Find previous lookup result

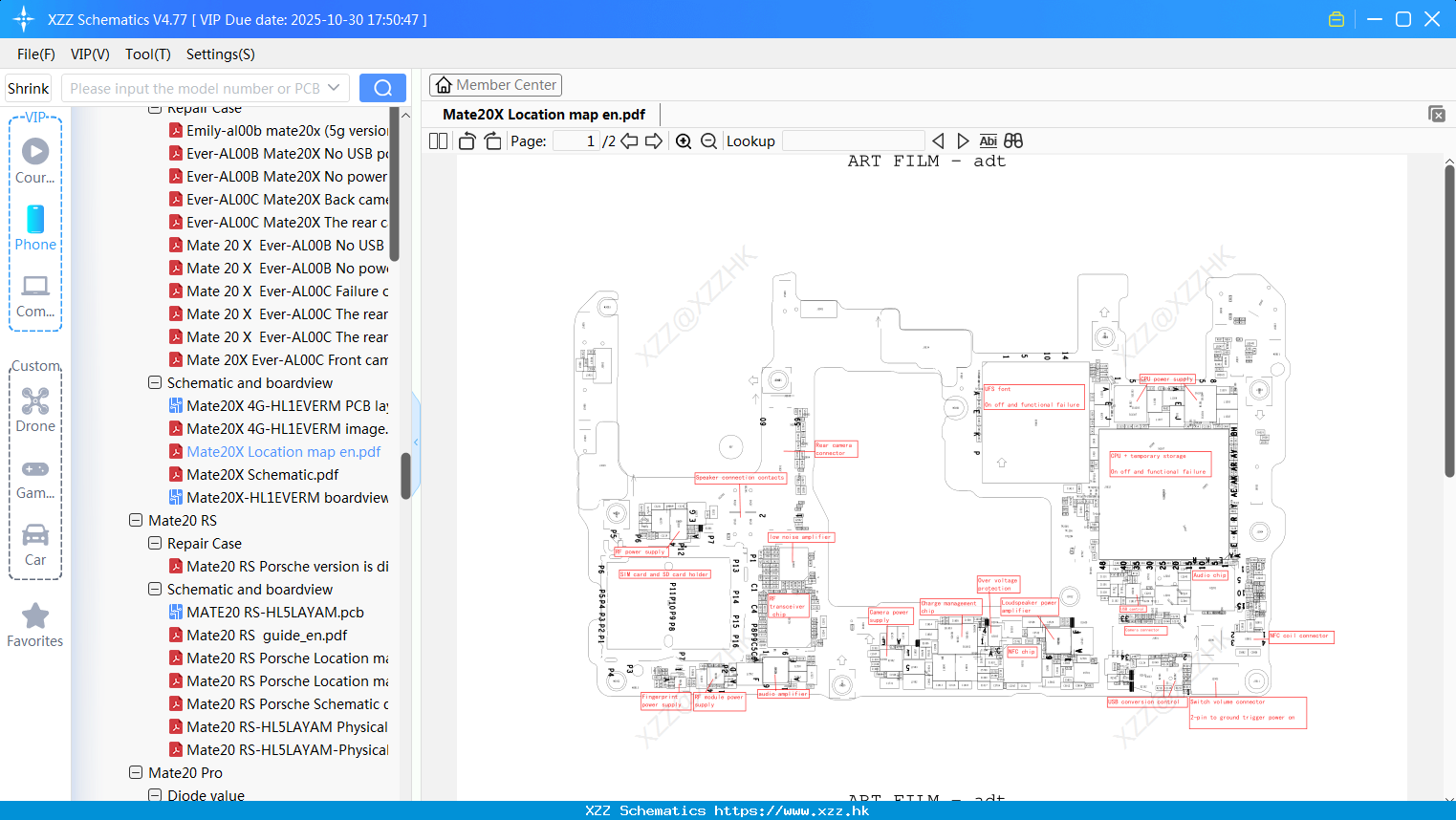click(938, 140)
